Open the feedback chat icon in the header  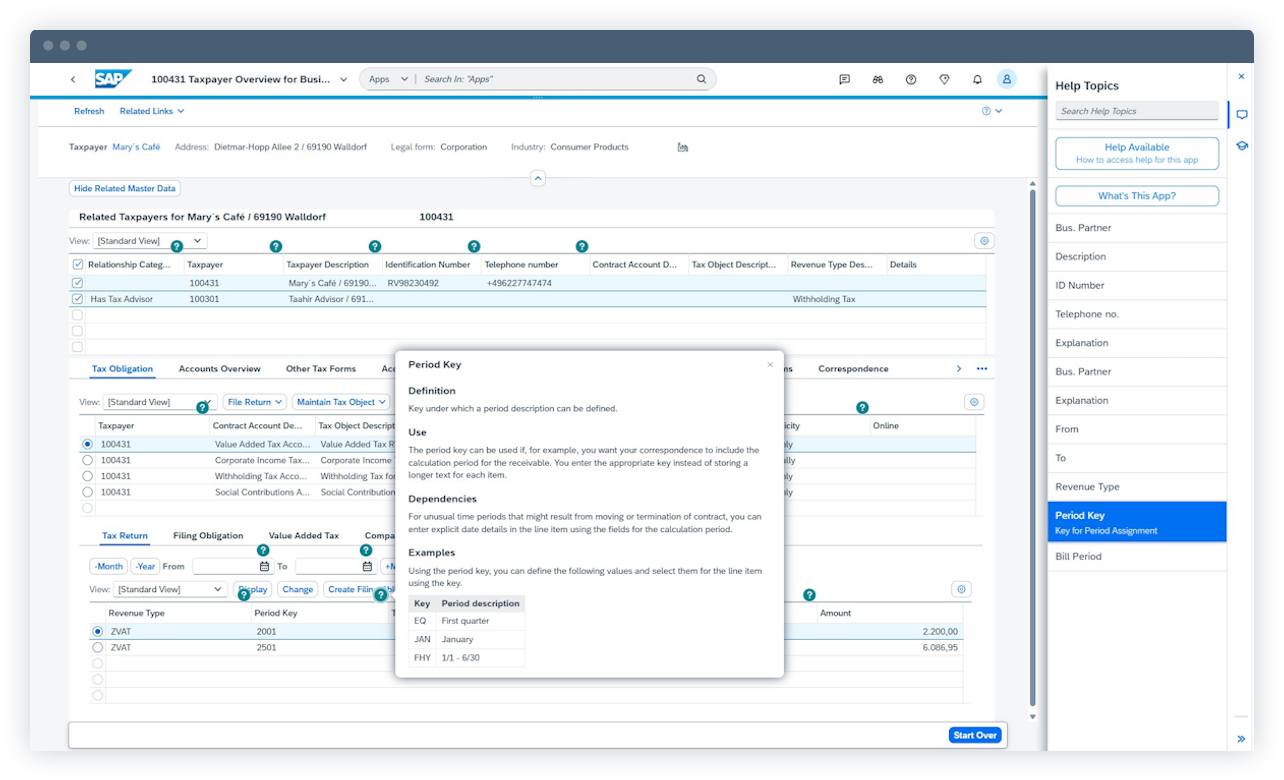point(845,78)
